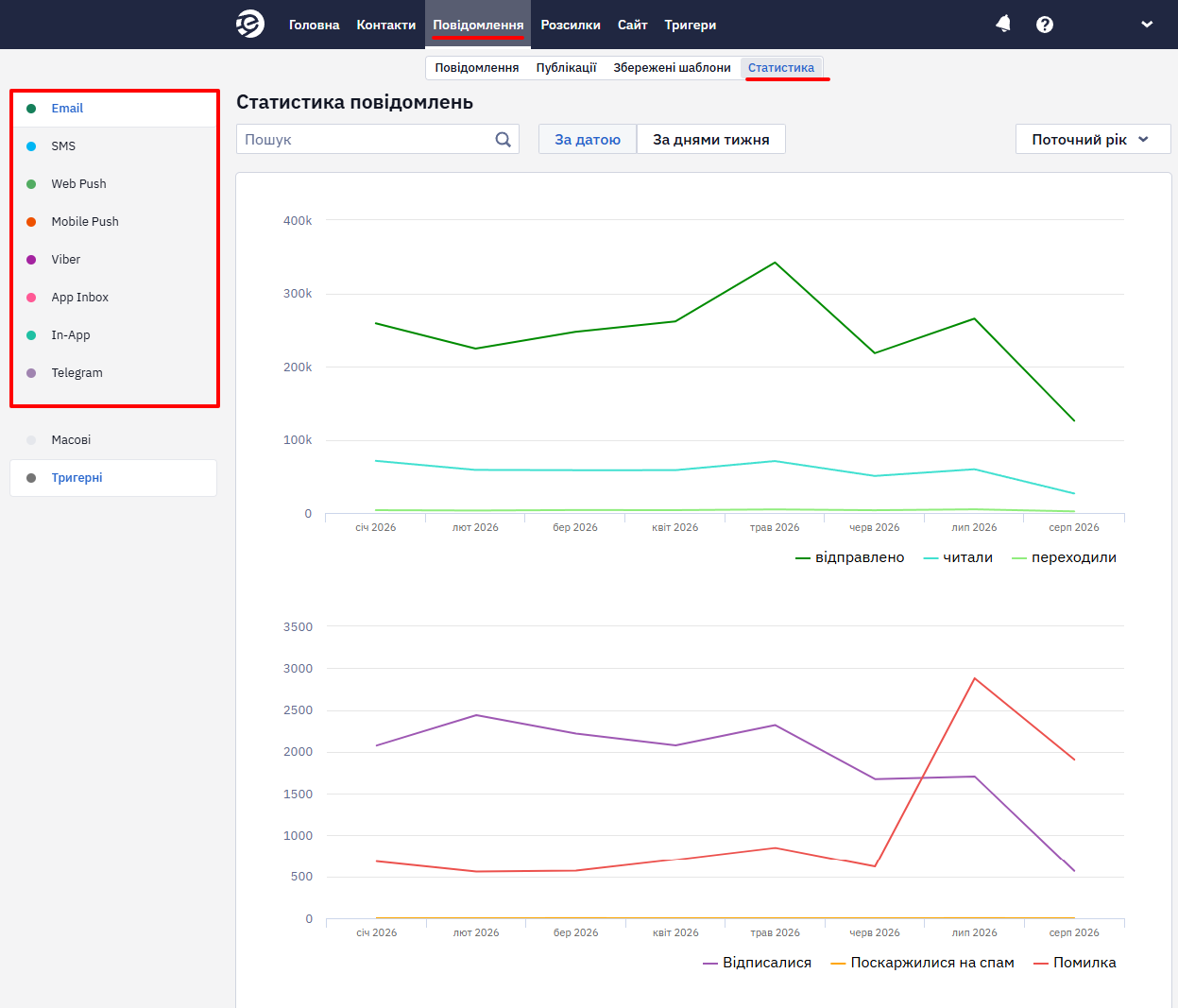Open the Поточний рік period dropdown
The width and height of the screenshot is (1178, 1008).
coord(1093,139)
